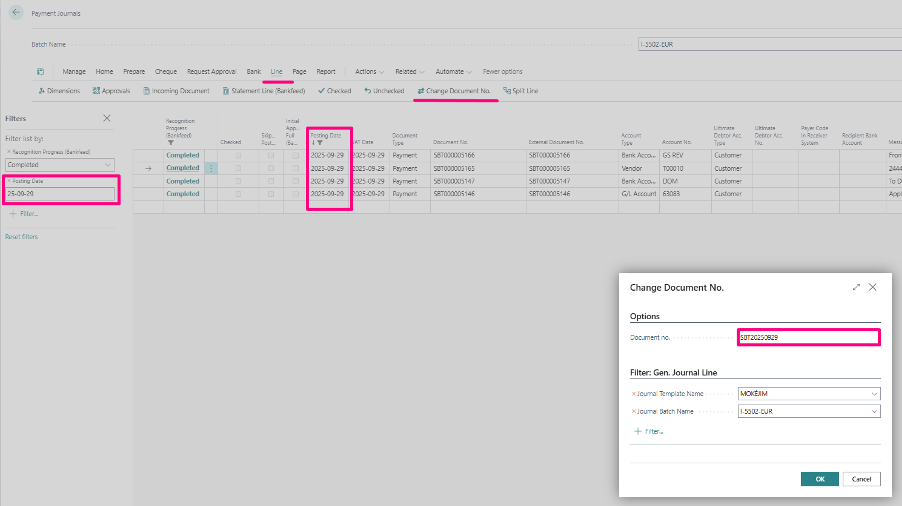Close the Filters pane

tap(107, 118)
